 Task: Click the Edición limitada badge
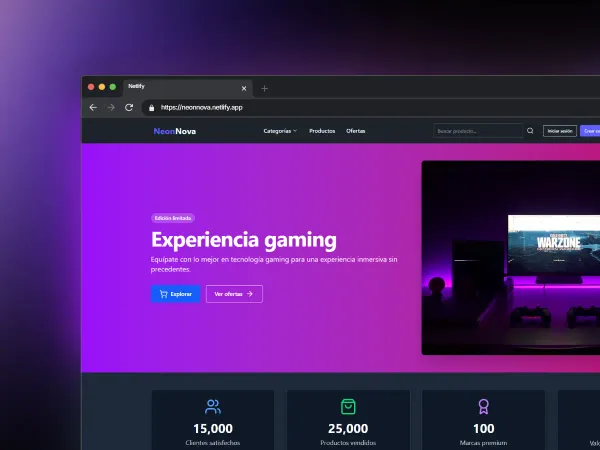[173, 218]
